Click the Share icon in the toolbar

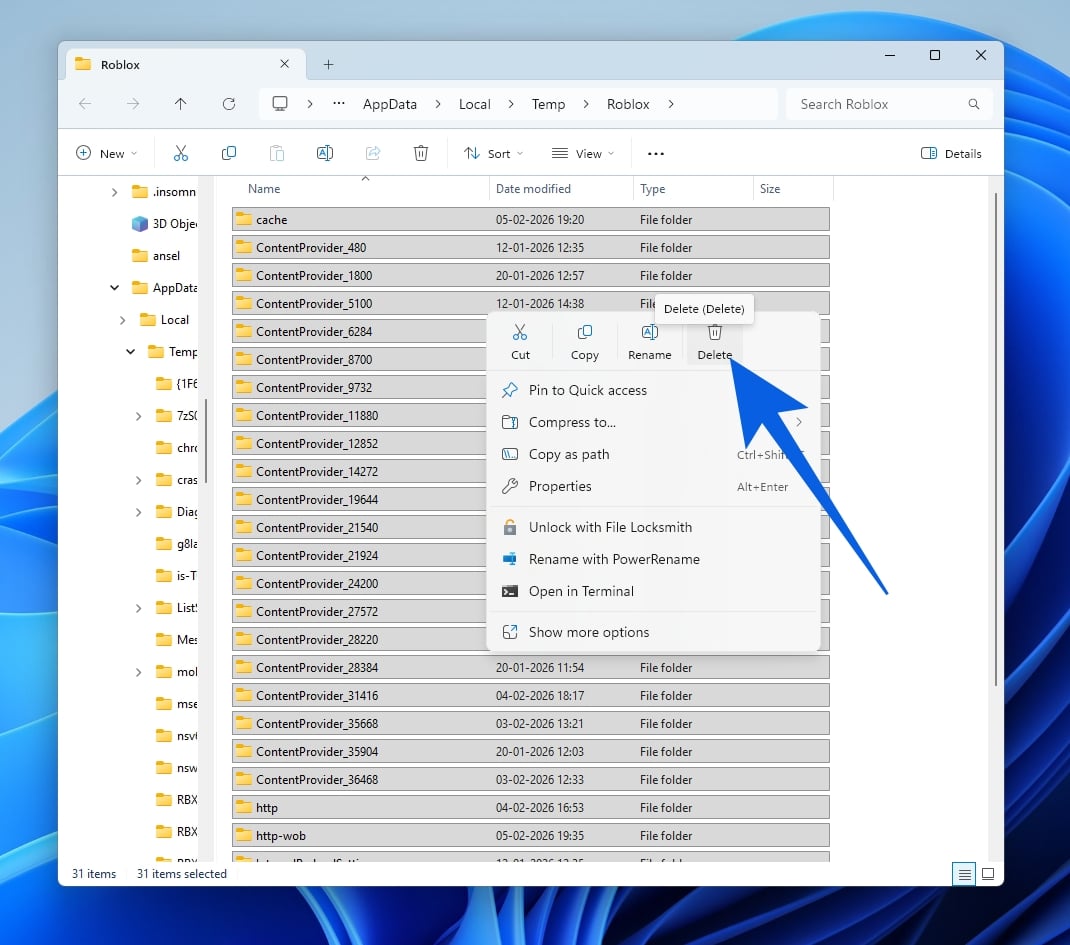(372, 152)
